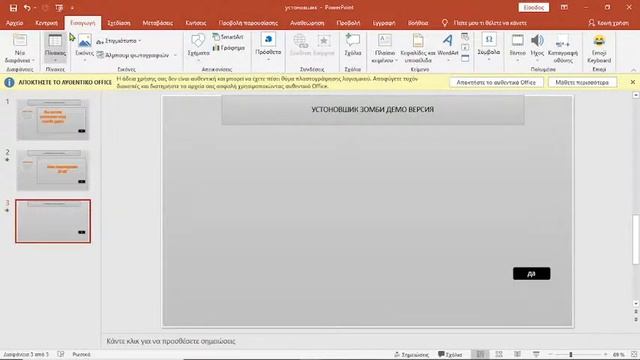This screenshot has width=640, height=360.
Task: Click the Audio (Ήχος) speaker icon
Action: (537, 40)
